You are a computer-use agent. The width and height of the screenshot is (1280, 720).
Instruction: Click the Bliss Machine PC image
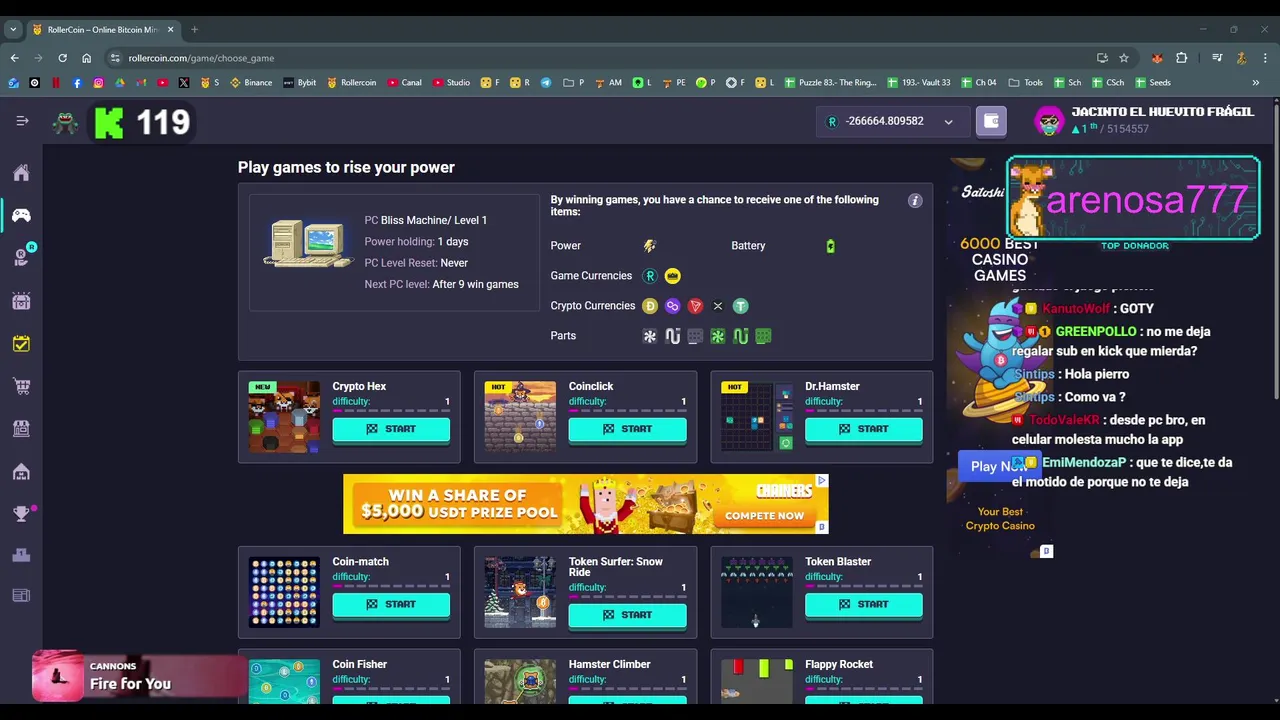(308, 243)
